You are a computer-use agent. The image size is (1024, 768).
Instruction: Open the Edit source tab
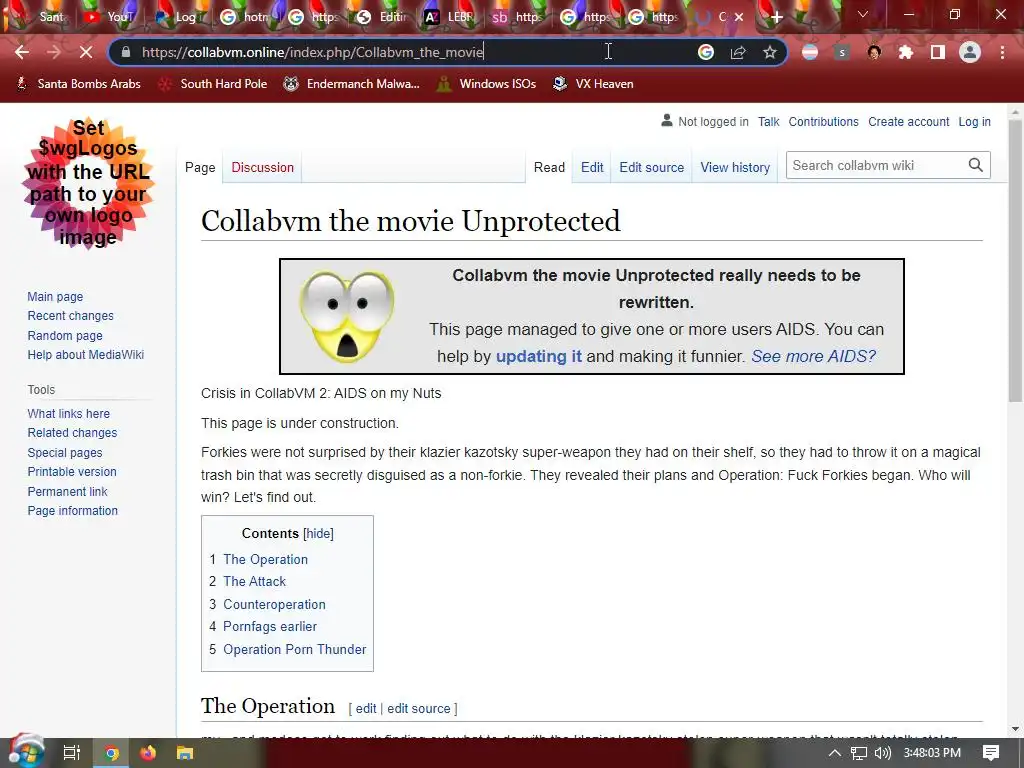(x=651, y=167)
